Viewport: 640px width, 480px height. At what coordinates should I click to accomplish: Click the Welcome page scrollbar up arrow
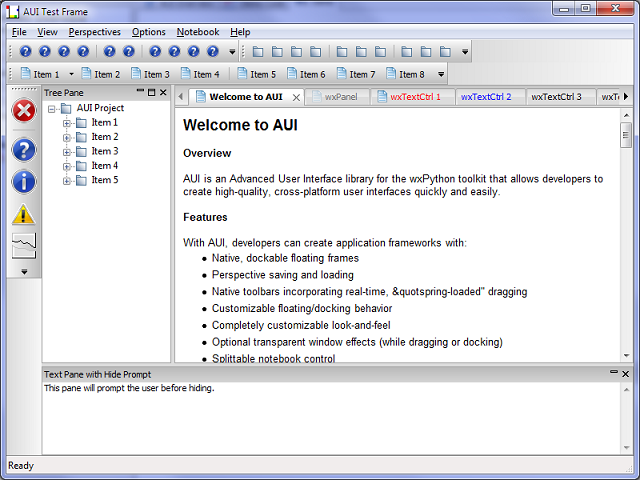[x=626, y=116]
